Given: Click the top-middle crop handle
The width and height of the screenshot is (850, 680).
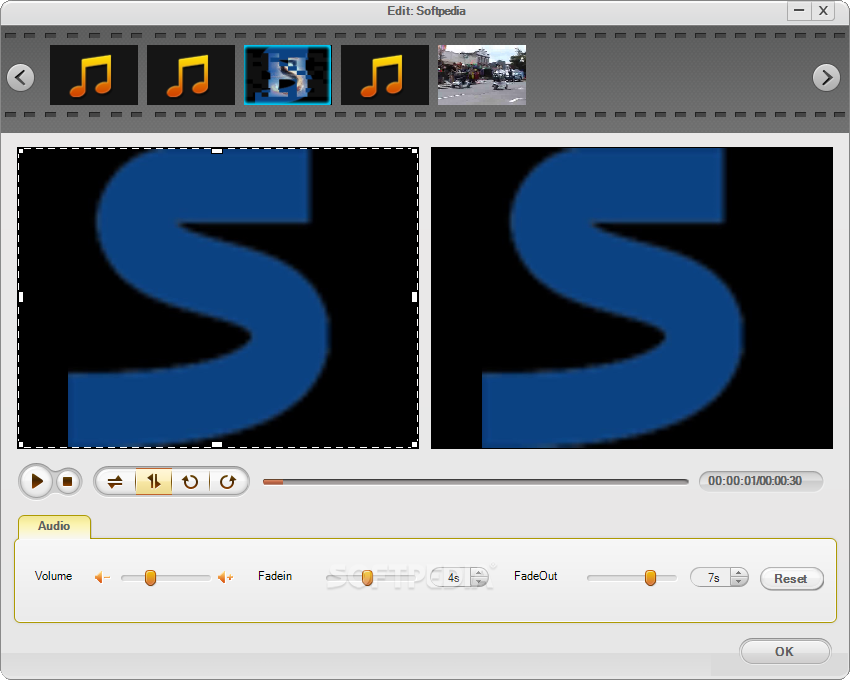Looking at the screenshot, I should 217,151.
